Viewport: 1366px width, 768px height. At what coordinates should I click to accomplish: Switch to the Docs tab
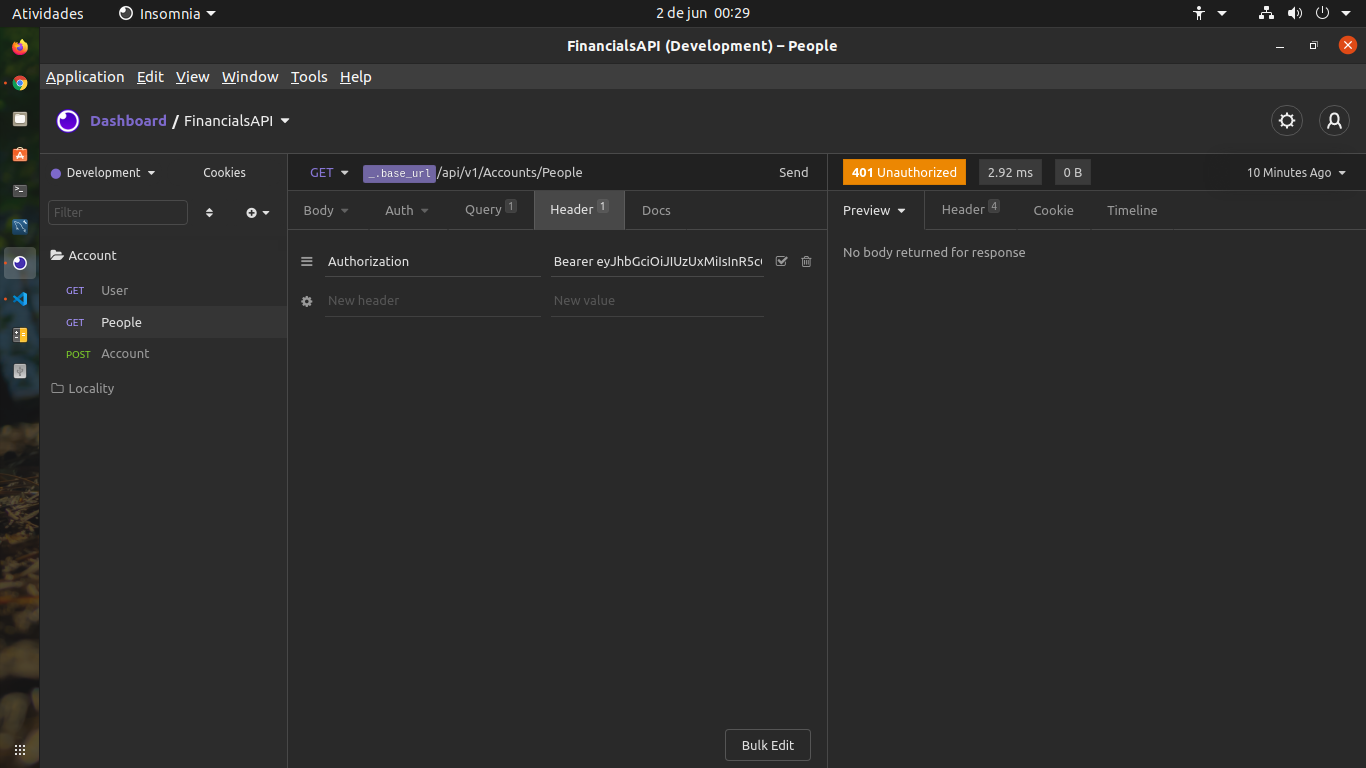point(656,210)
